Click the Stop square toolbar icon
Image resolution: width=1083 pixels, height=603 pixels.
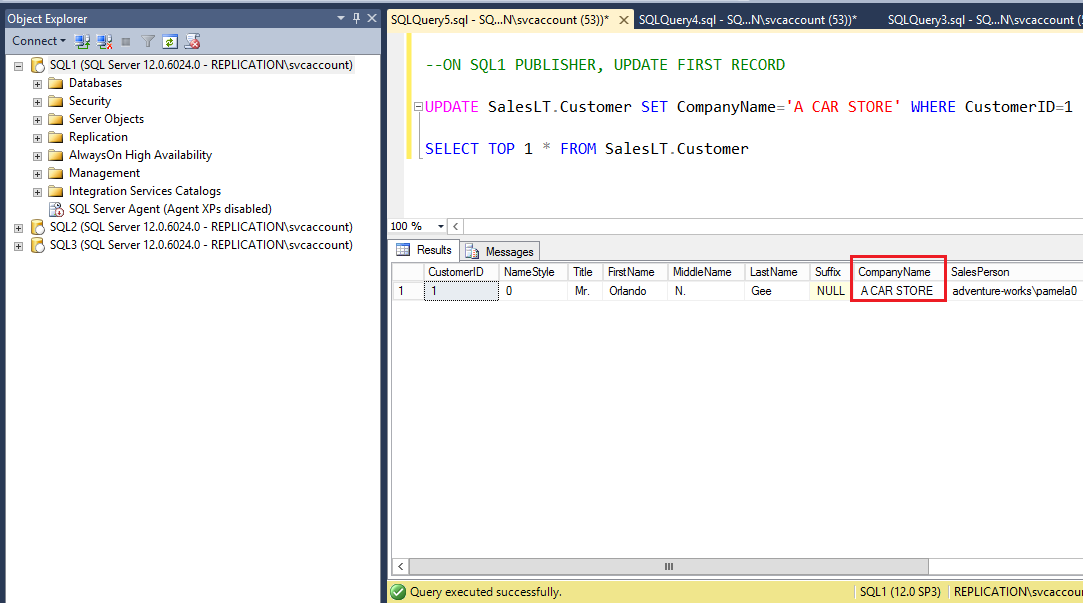pos(126,41)
